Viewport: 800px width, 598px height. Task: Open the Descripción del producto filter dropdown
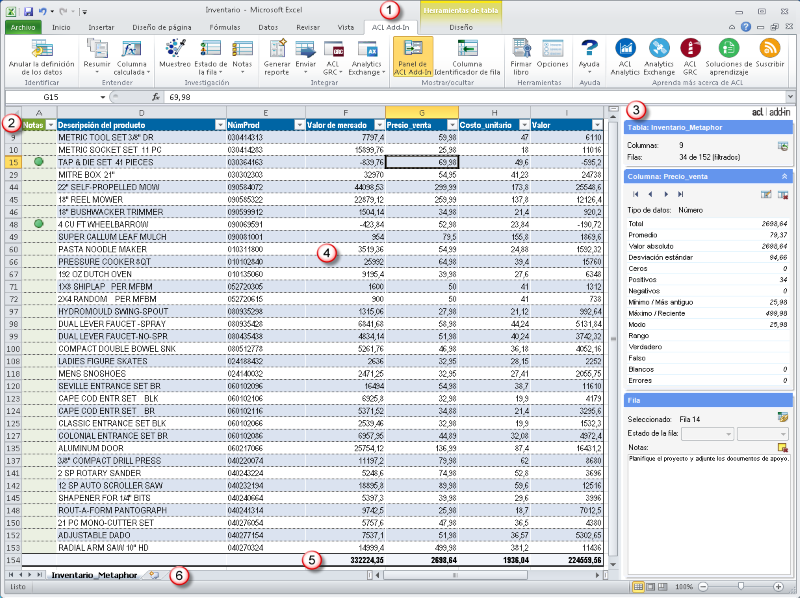218,125
